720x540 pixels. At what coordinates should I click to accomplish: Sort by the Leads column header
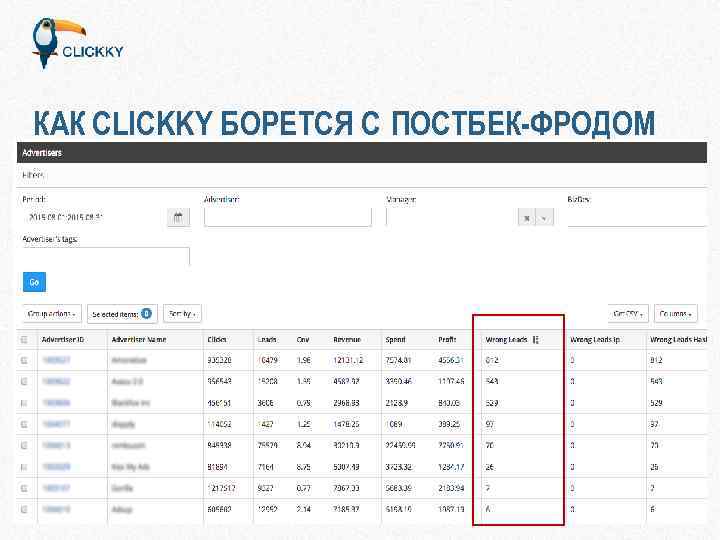(x=267, y=340)
